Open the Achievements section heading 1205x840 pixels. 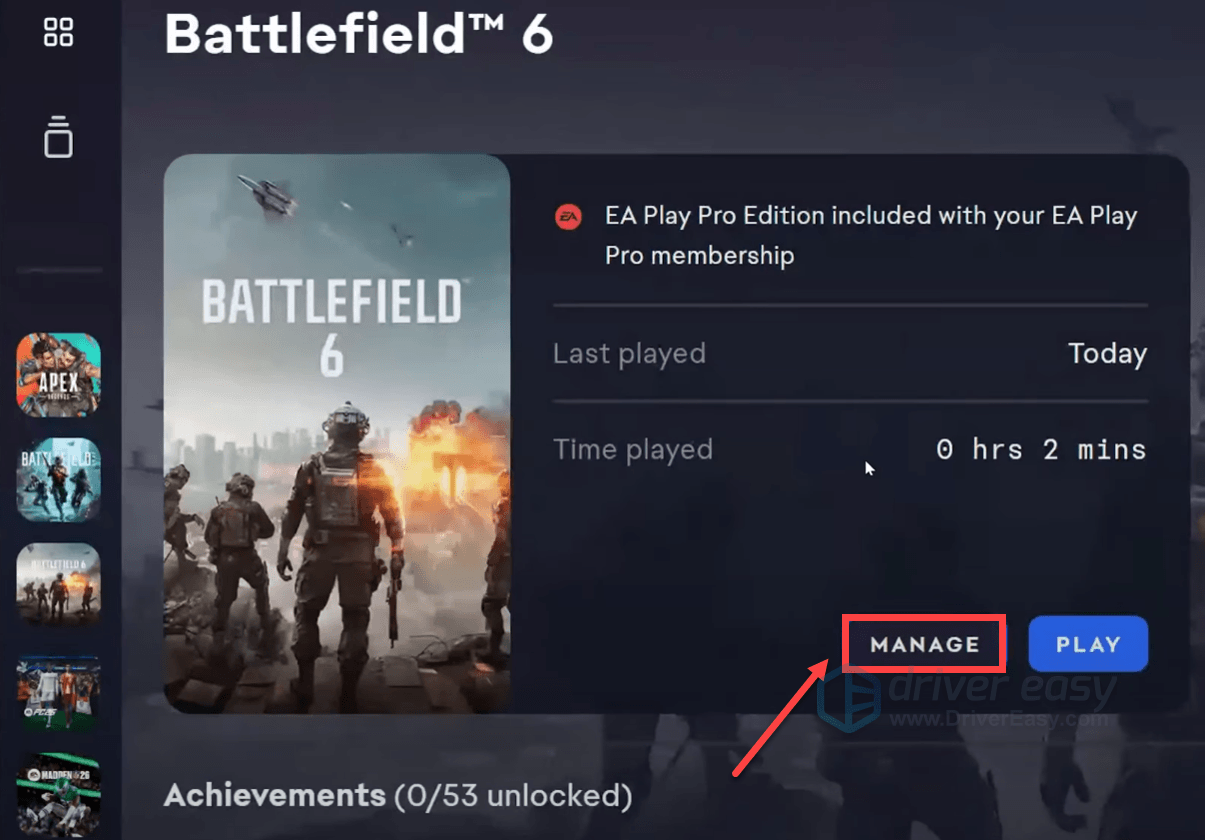tap(274, 796)
